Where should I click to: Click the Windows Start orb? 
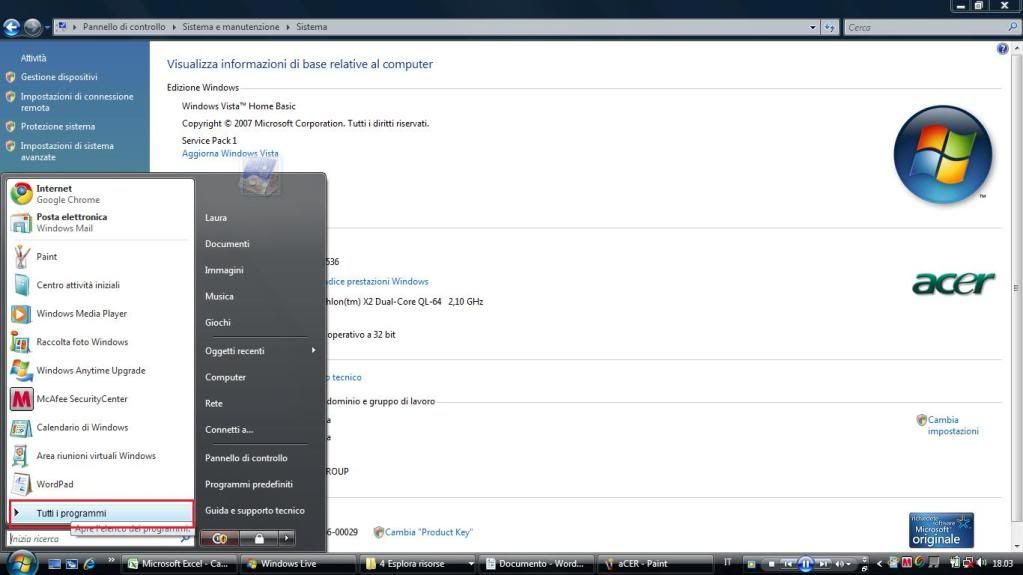point(22,563)
